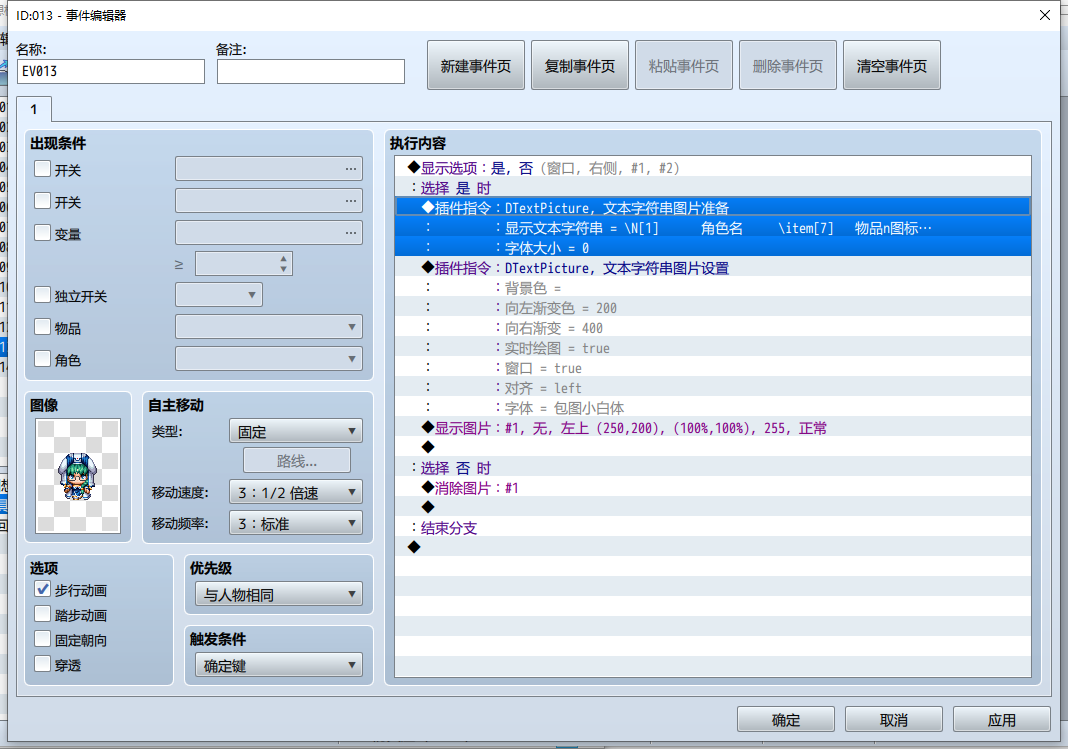Screen dimensions: 1068x749
Task: Click the event character sprite image
Action: (x=78, y=476)
